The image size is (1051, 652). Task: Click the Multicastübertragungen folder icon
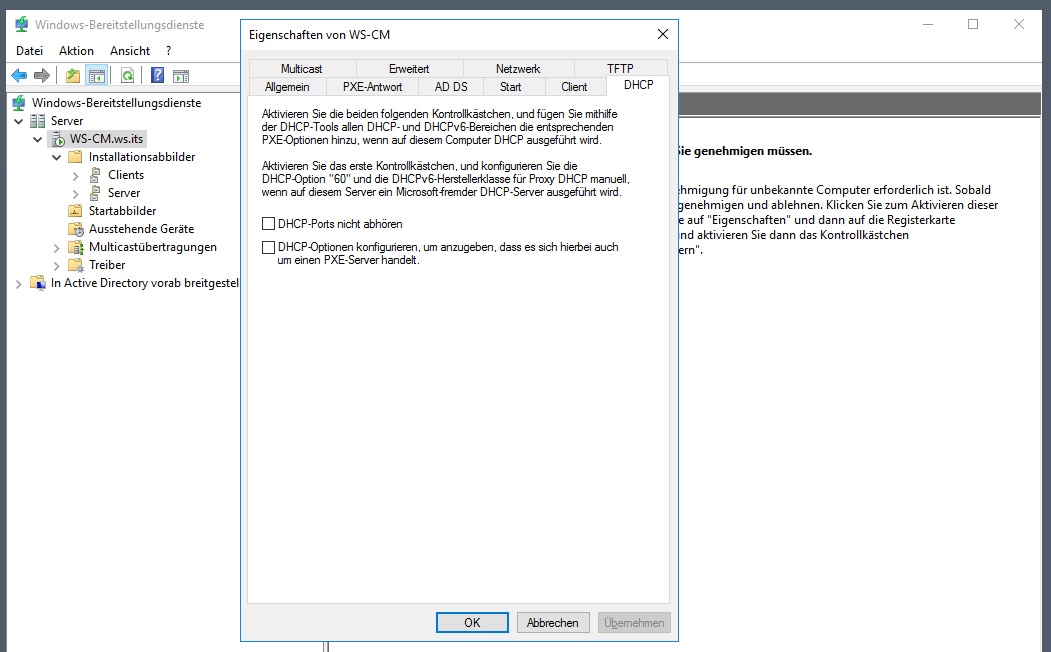(76, 247)
